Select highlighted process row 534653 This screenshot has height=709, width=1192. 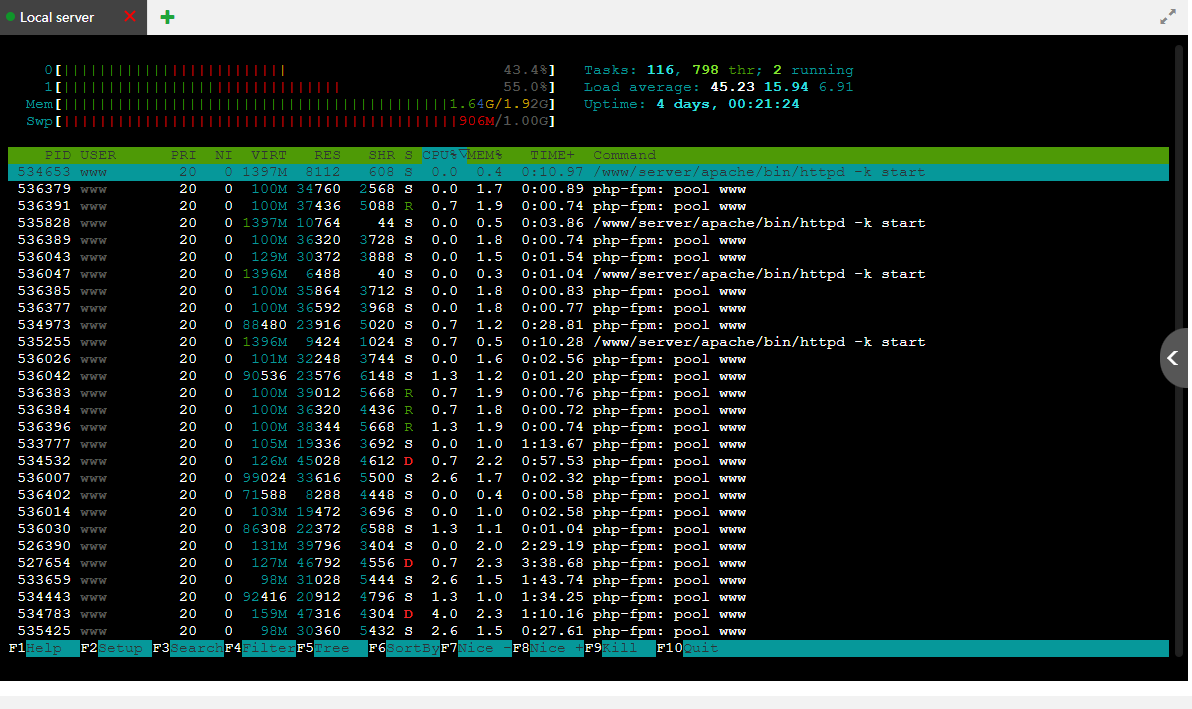click(x=588, y=173)
